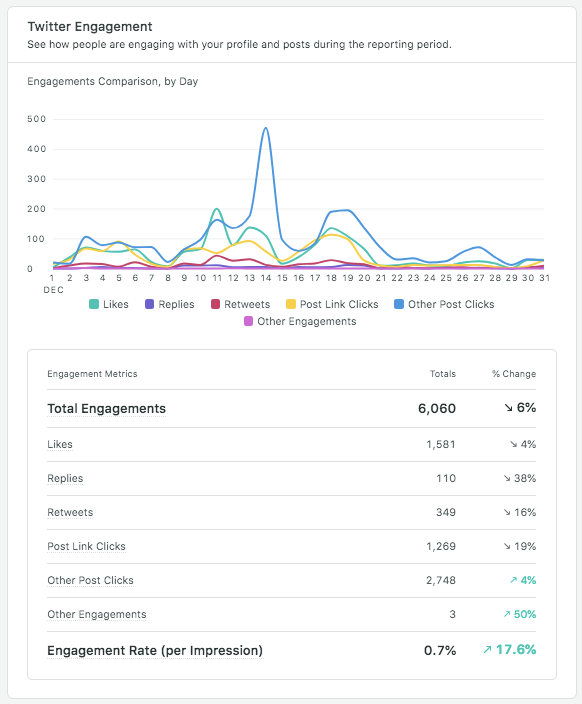Image resolution: width=582 pixels, height=704 pixels.
Task: Click the 500 y-axis label
Action: tap(36, 119)
